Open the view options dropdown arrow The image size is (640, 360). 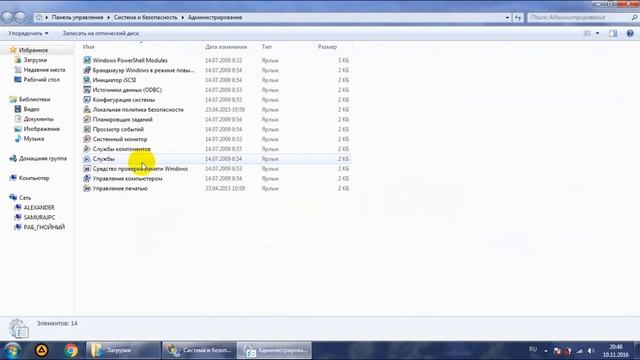[x=598, y=33]
